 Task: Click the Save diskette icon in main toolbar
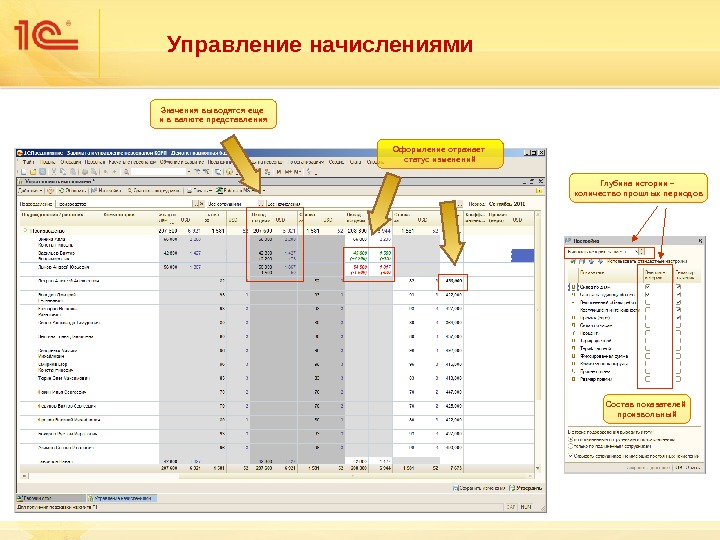point(42,172)
